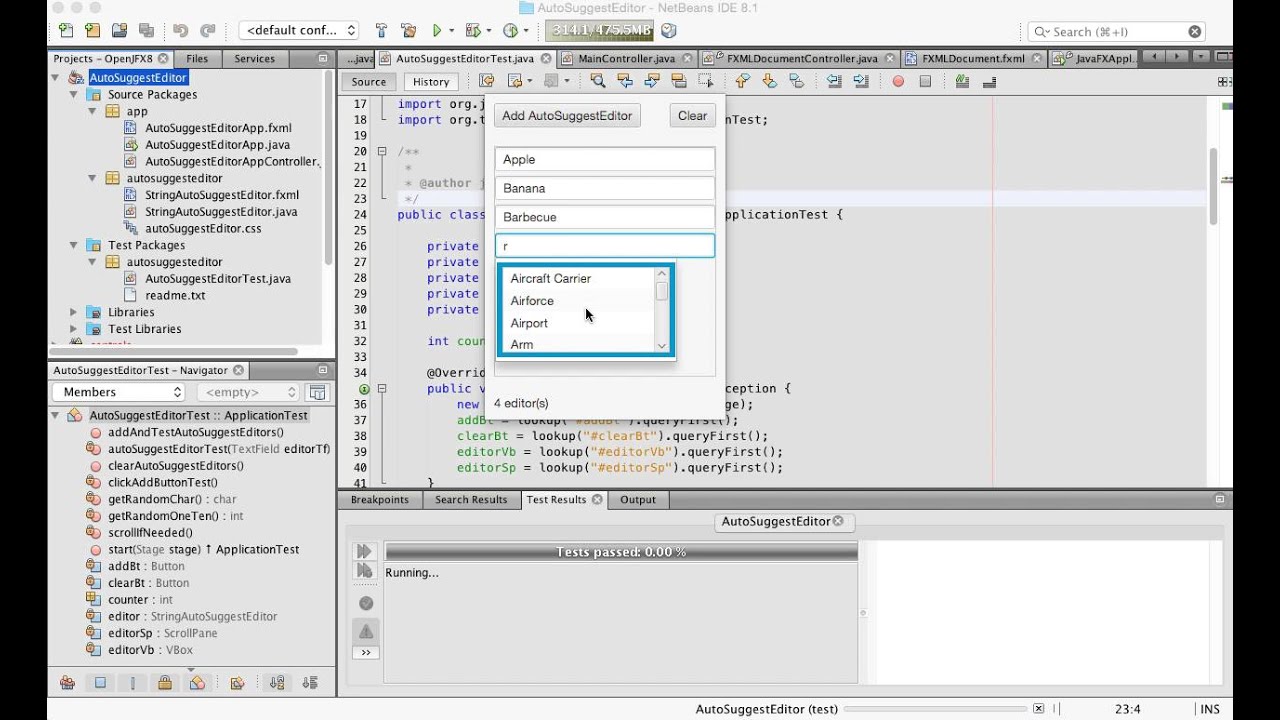The height and width of the screenshot is (720, 1280).
Task: Switch to the Output tab
Action: [x=638, y=500]
